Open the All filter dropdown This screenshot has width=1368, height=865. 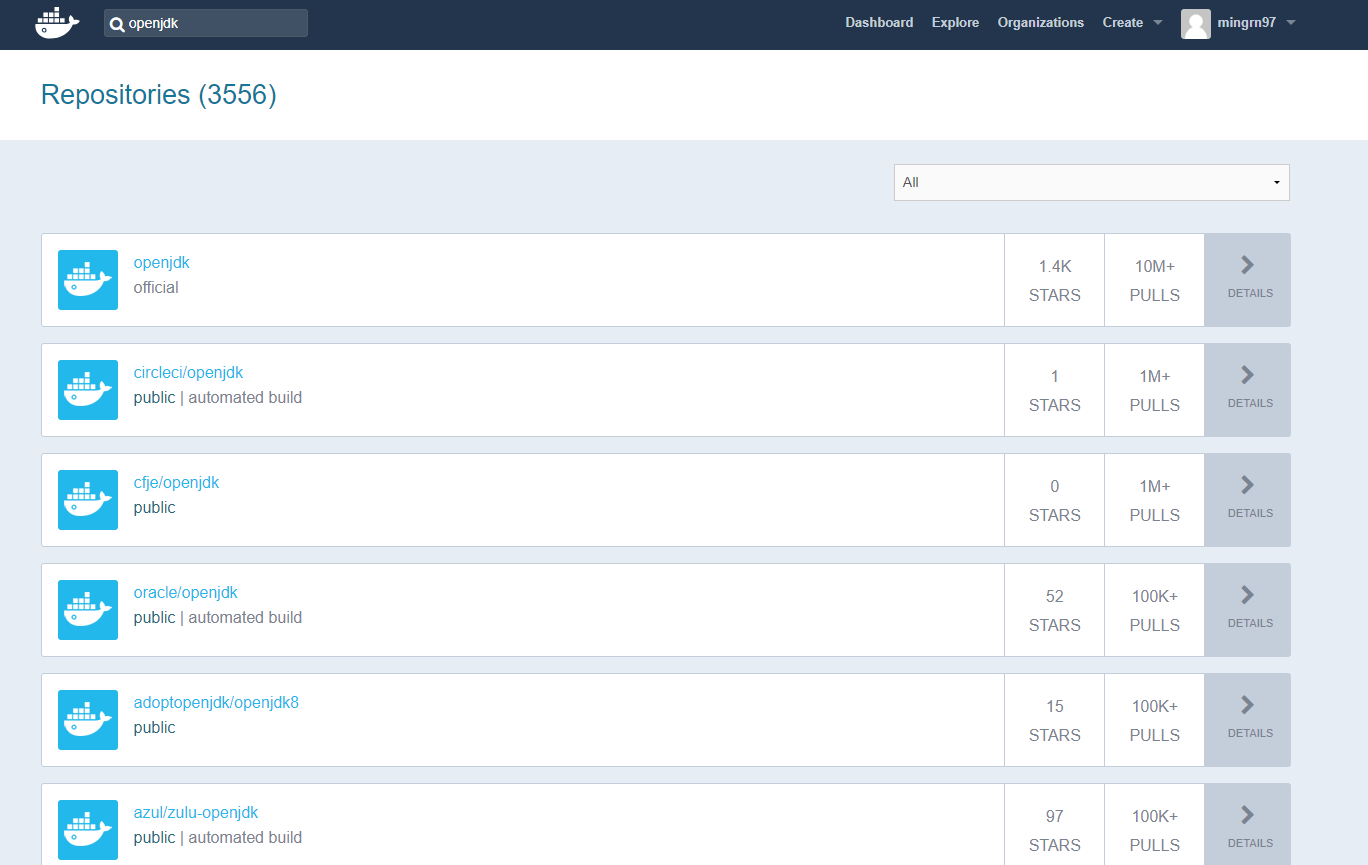1091,182
